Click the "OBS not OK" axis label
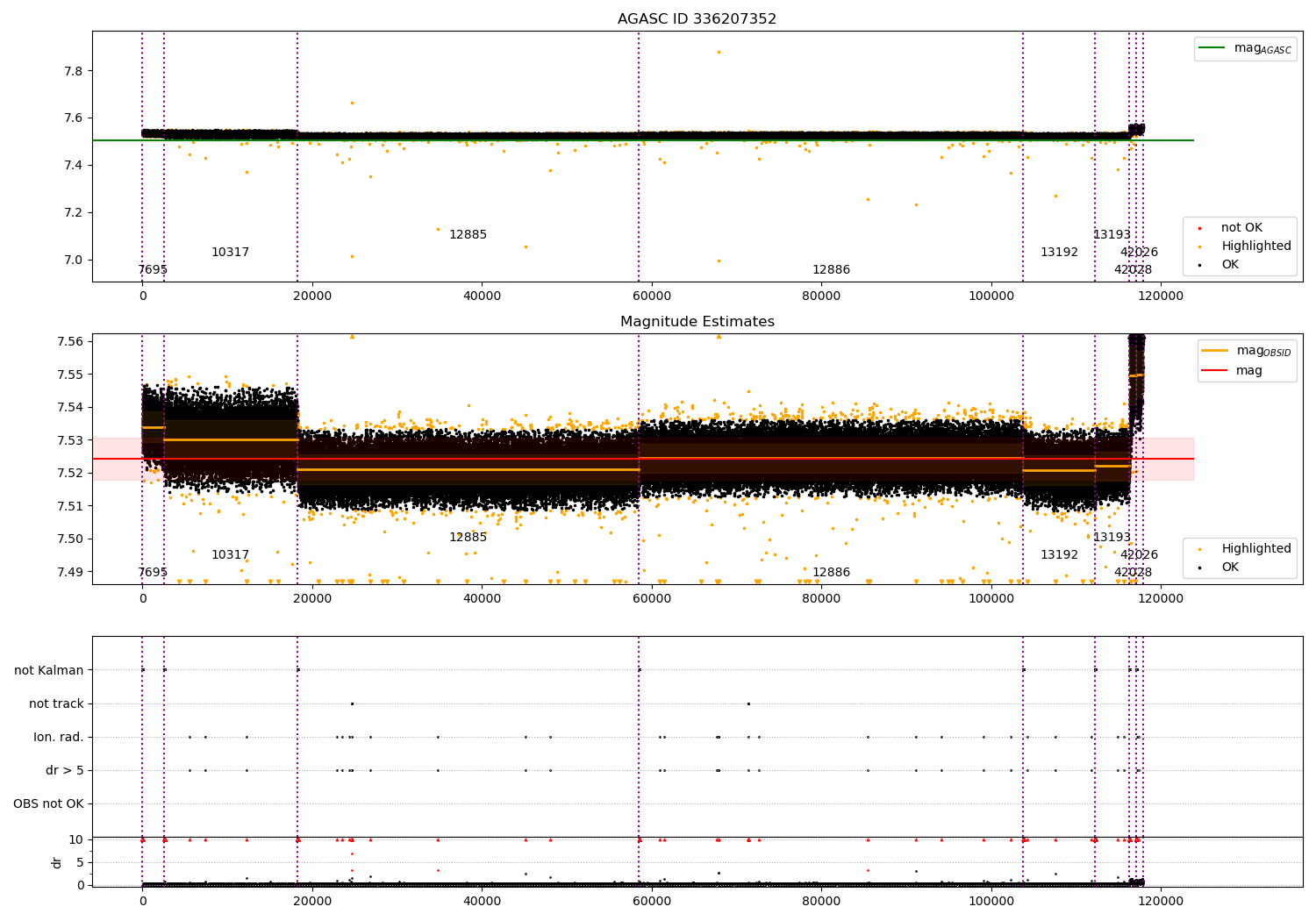 tap(48, 804)
